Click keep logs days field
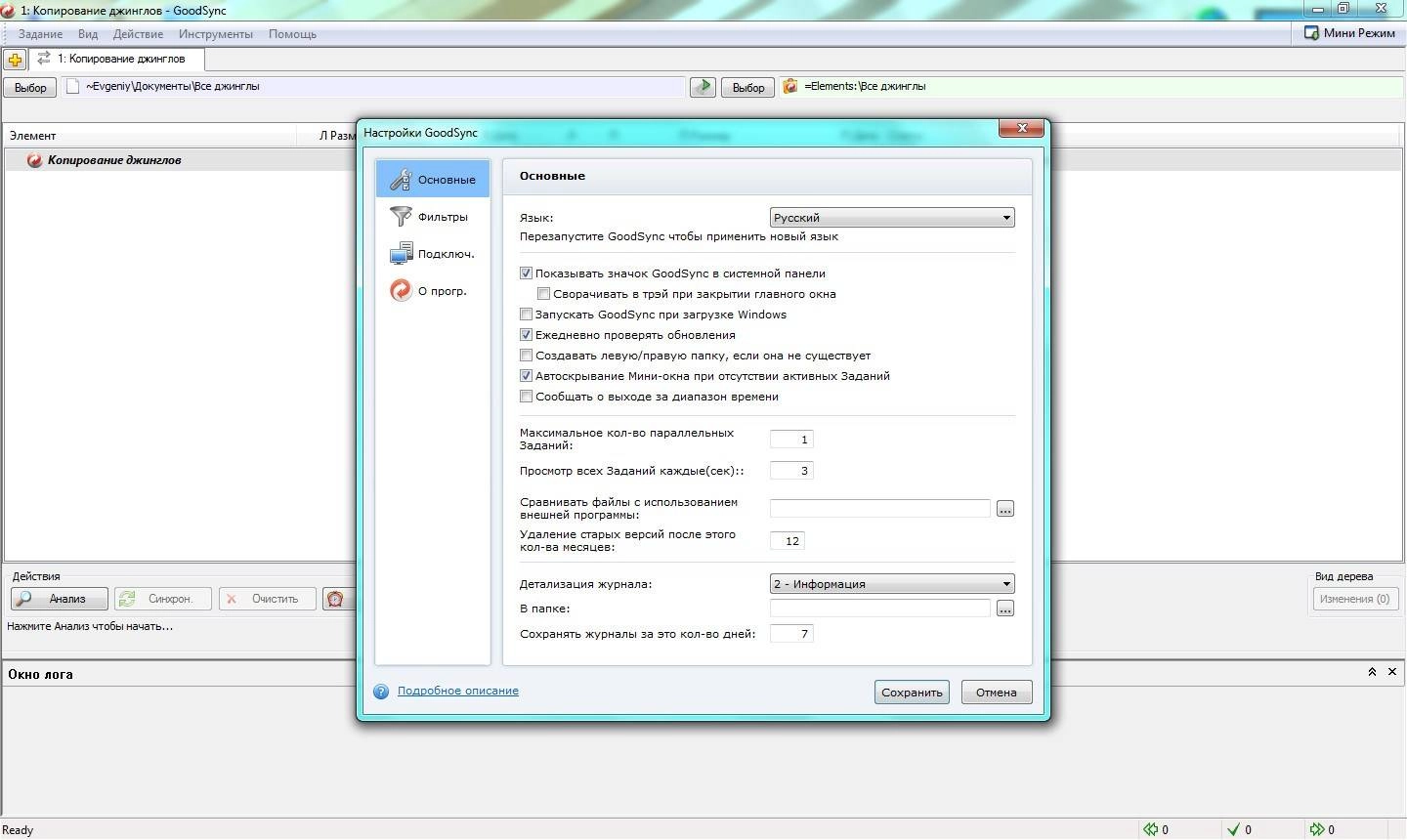The image size is (1407, 840). [791, 634]
